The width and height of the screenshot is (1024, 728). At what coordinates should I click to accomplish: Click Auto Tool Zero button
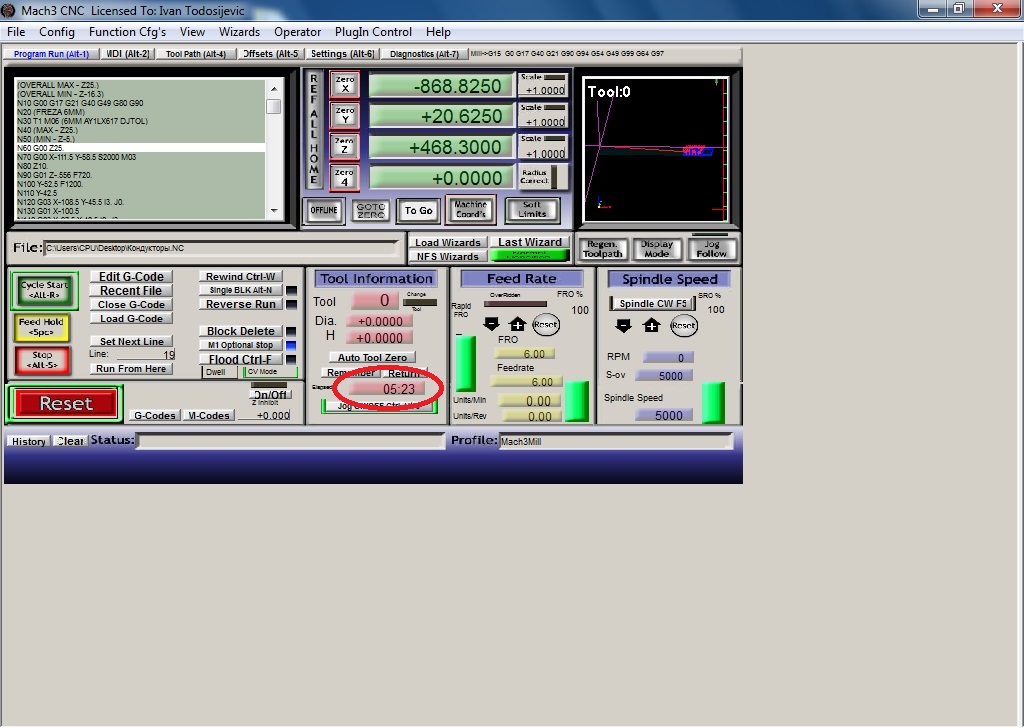(372, 358)
